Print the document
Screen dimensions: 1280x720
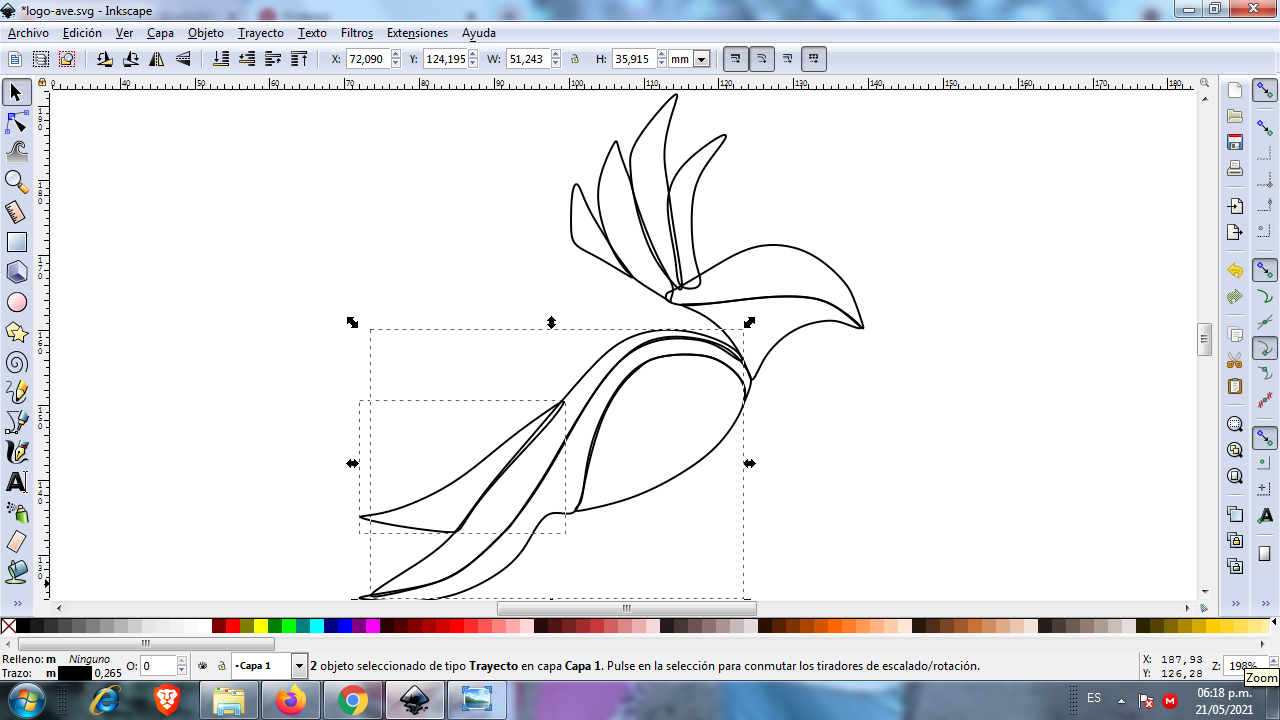[1235, 168]
